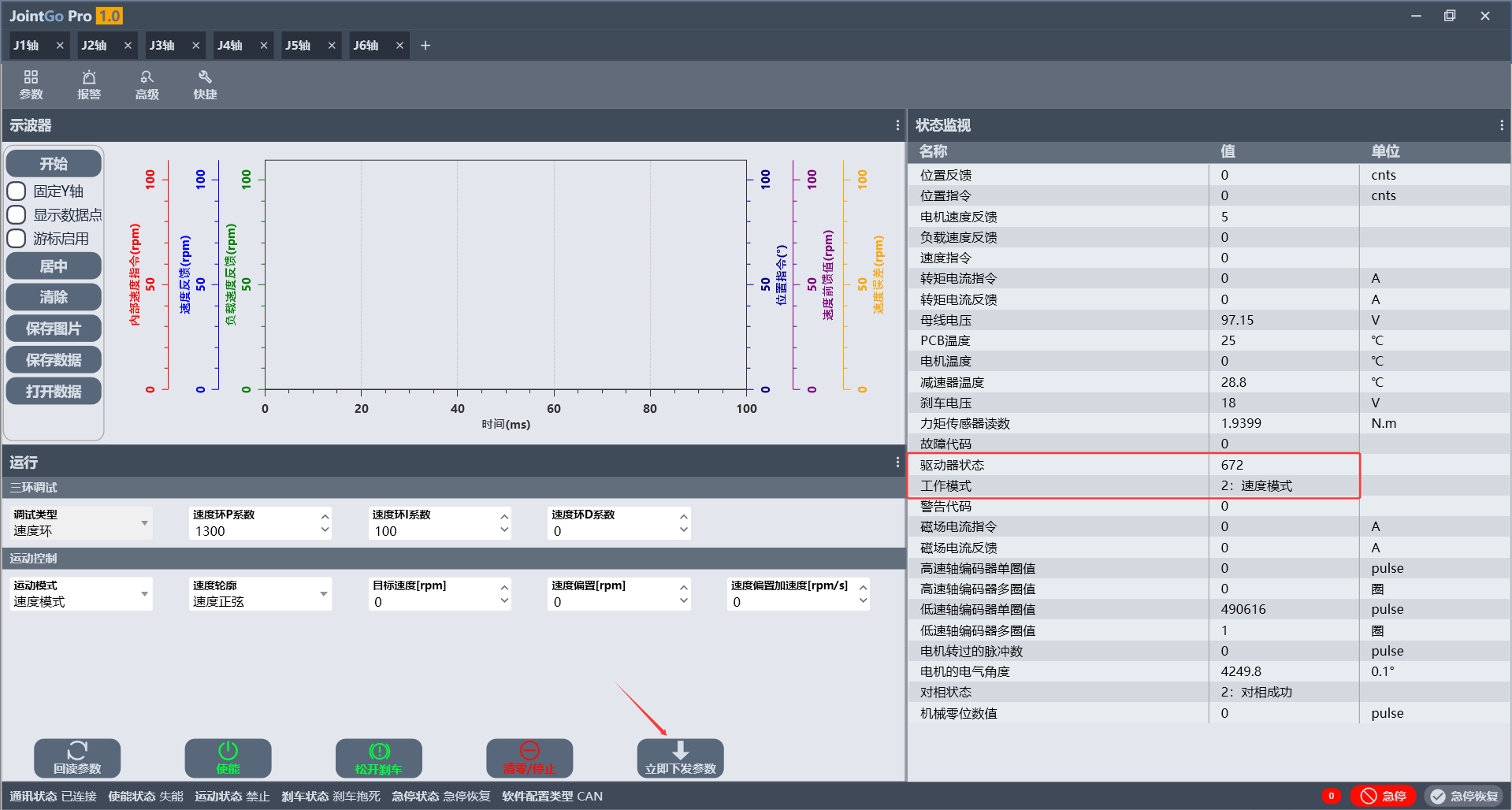Open the 状态监视 panel options menu

coord(1502,125)
